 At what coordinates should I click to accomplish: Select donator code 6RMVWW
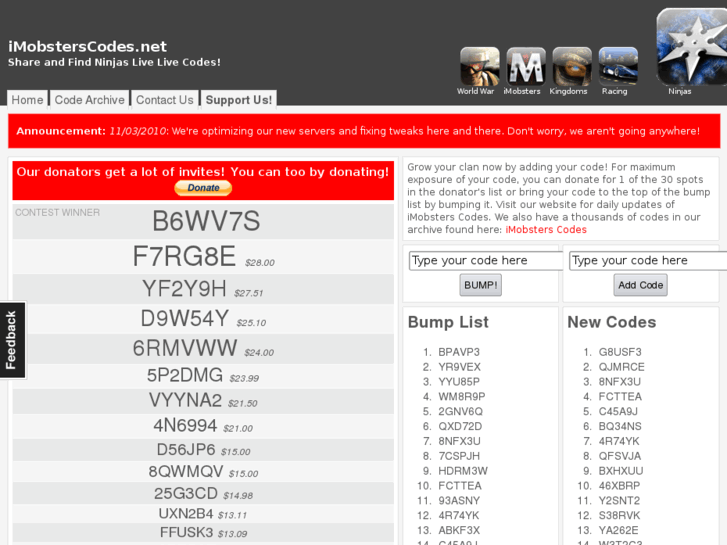(x=185, y=348)
